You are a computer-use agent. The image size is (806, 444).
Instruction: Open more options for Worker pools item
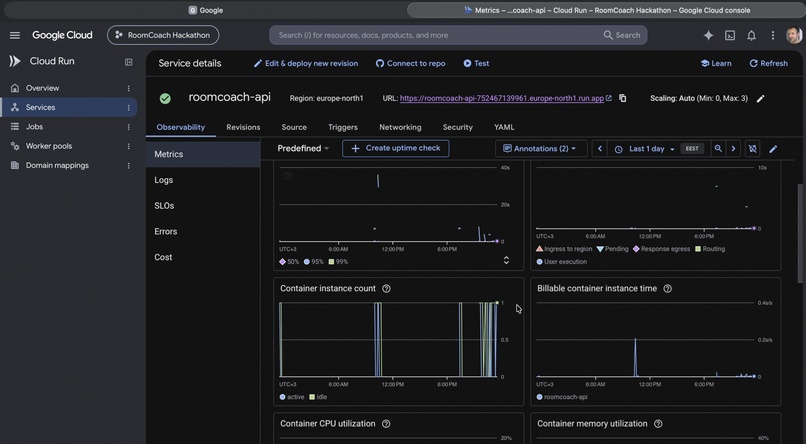(129, 146)
